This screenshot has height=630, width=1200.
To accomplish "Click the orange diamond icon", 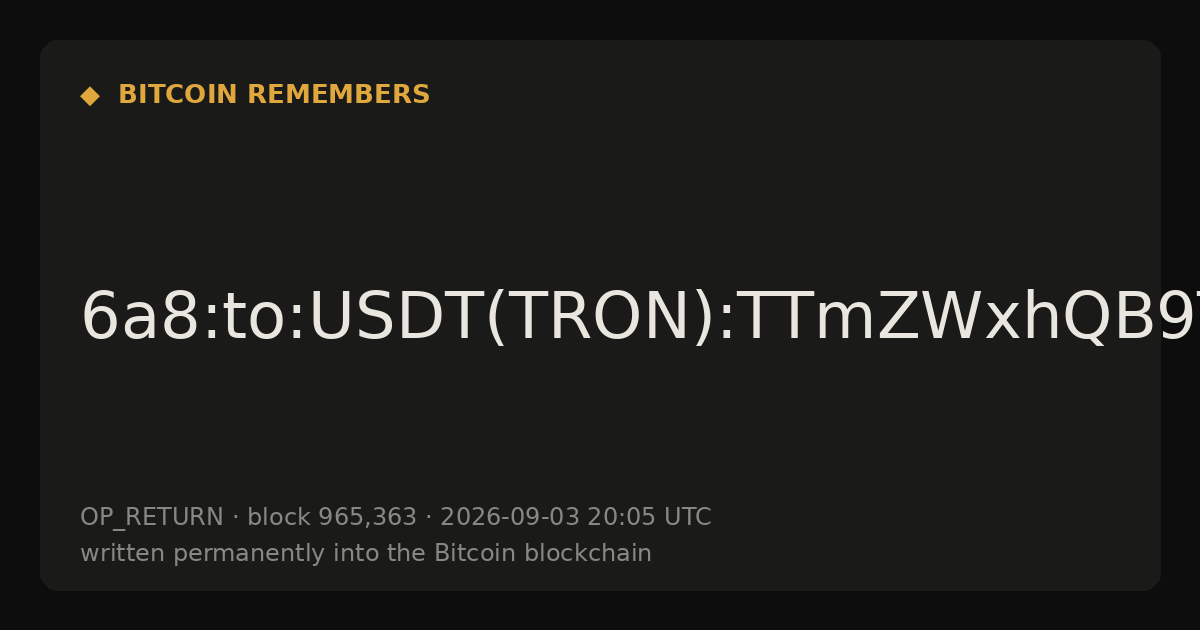I will point(89,96).
